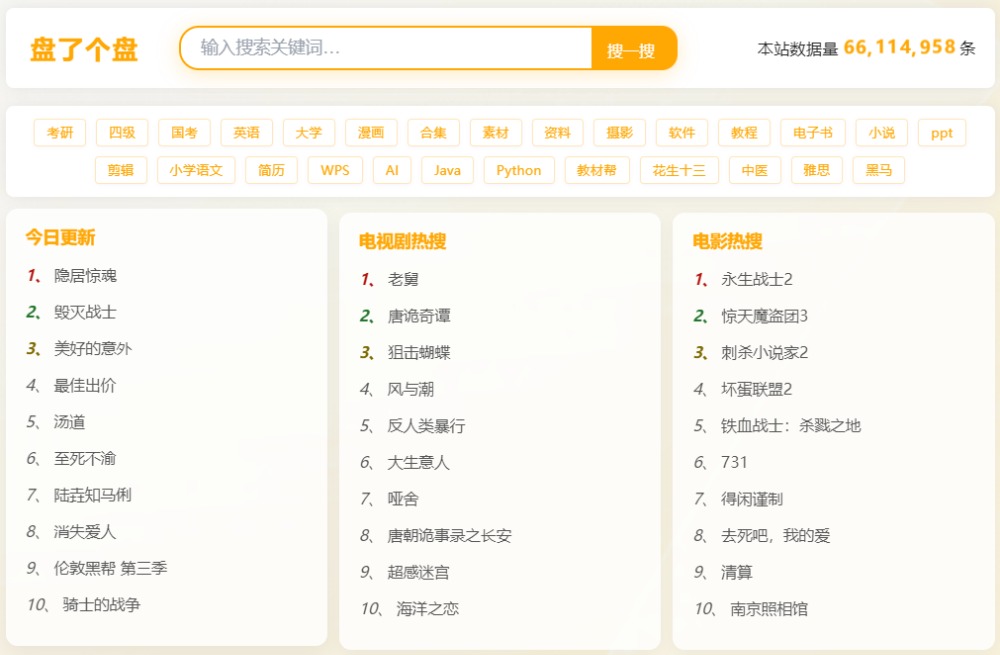Click the 盘了个盘 site logo

(x=84, y=49)
